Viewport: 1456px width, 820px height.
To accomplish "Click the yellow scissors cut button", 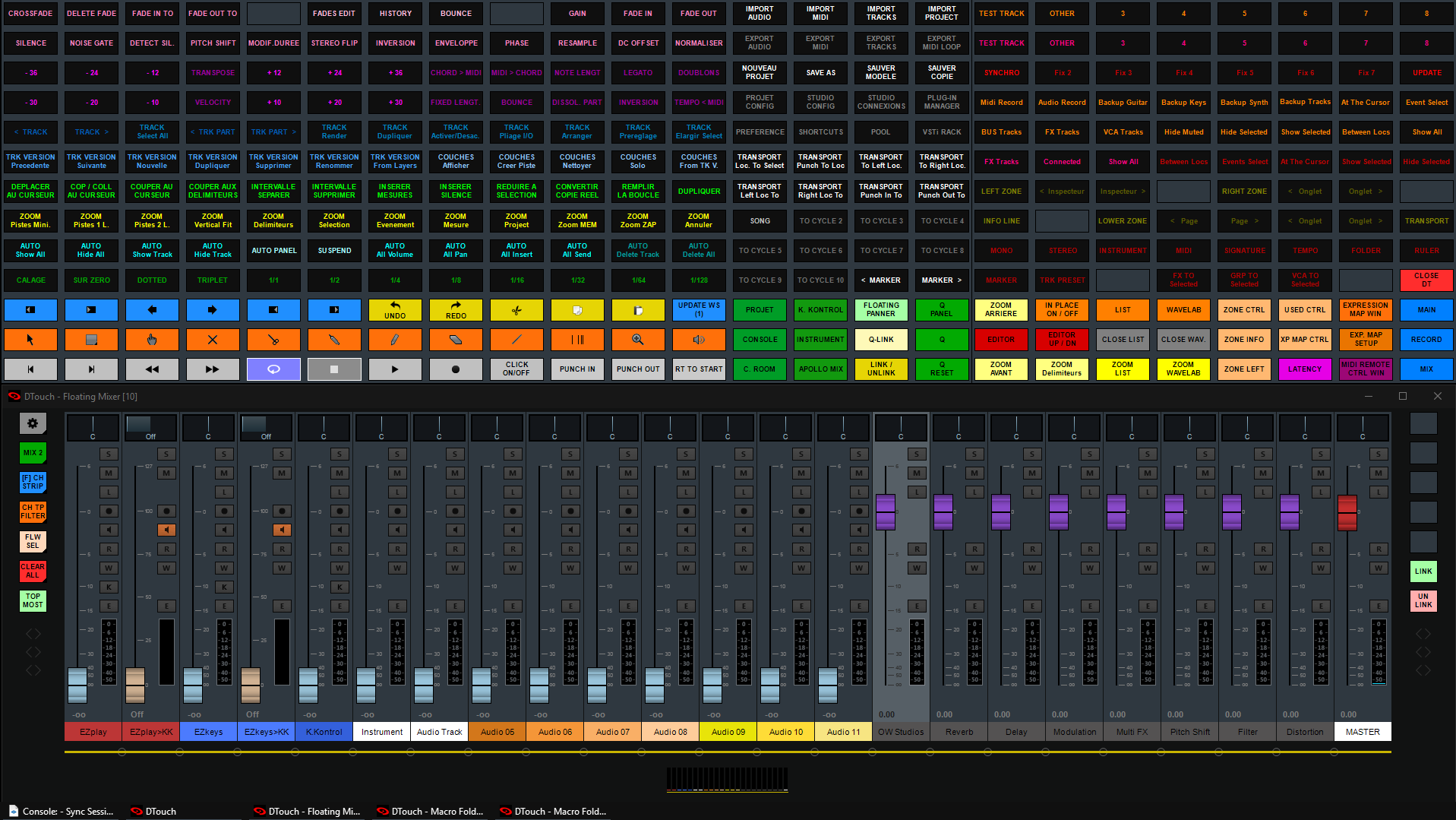I will coord(516,310).
